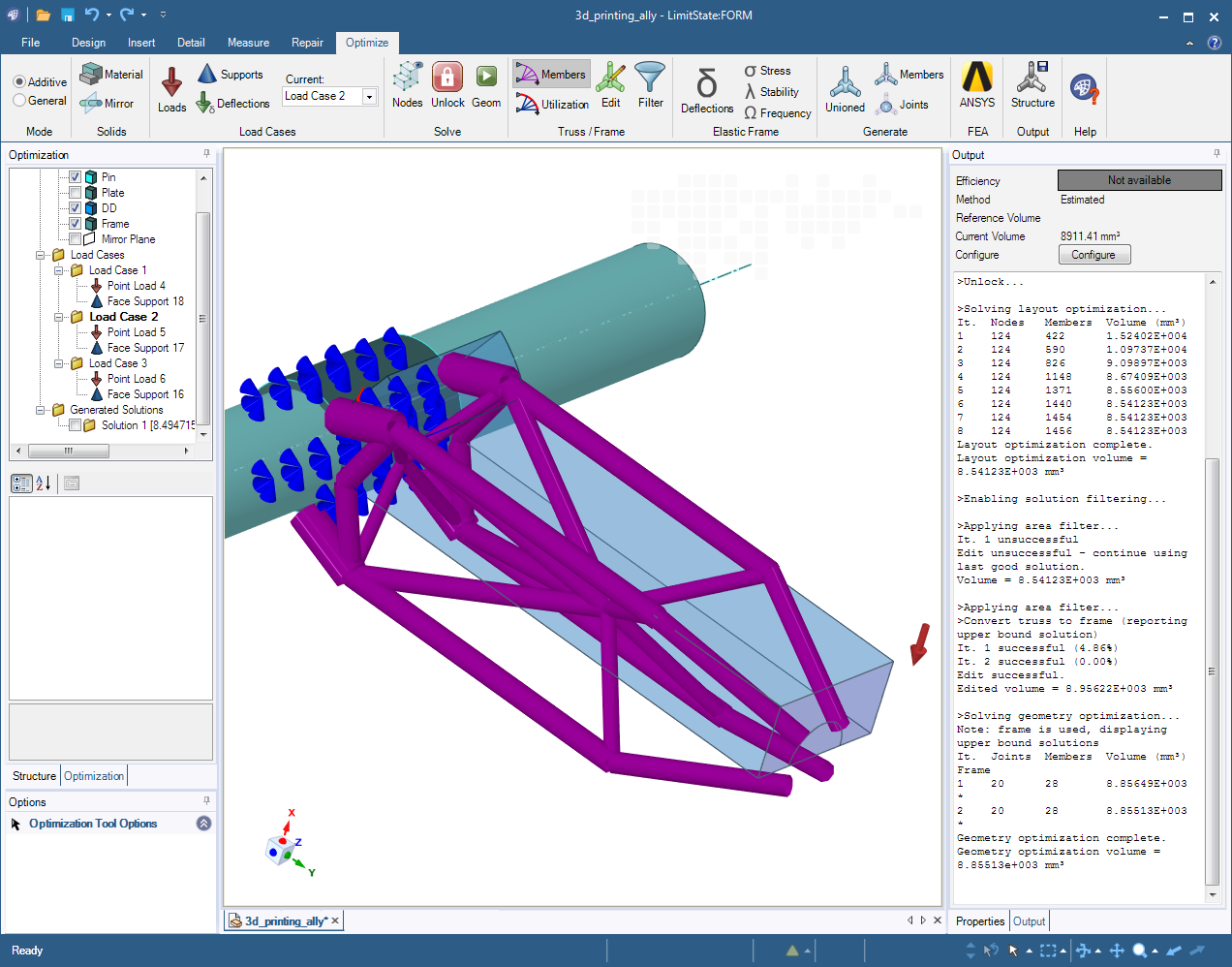Click the zoom magnifier icon in status bar
Image resolution: width=1232 pixels, height=967 pixels.
pos(1139,951)
